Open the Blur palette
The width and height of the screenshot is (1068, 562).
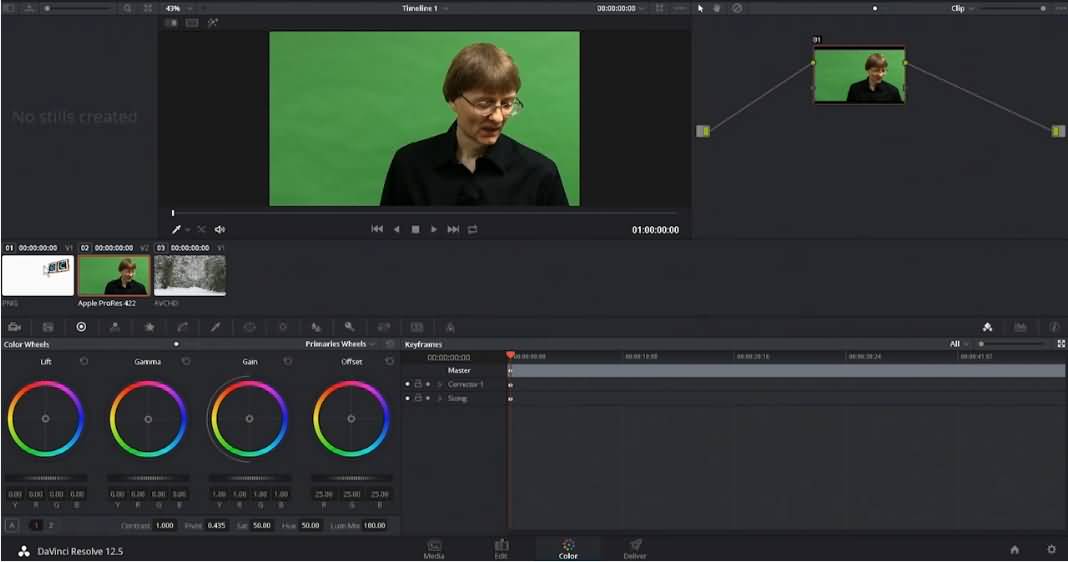coord(316,327)
